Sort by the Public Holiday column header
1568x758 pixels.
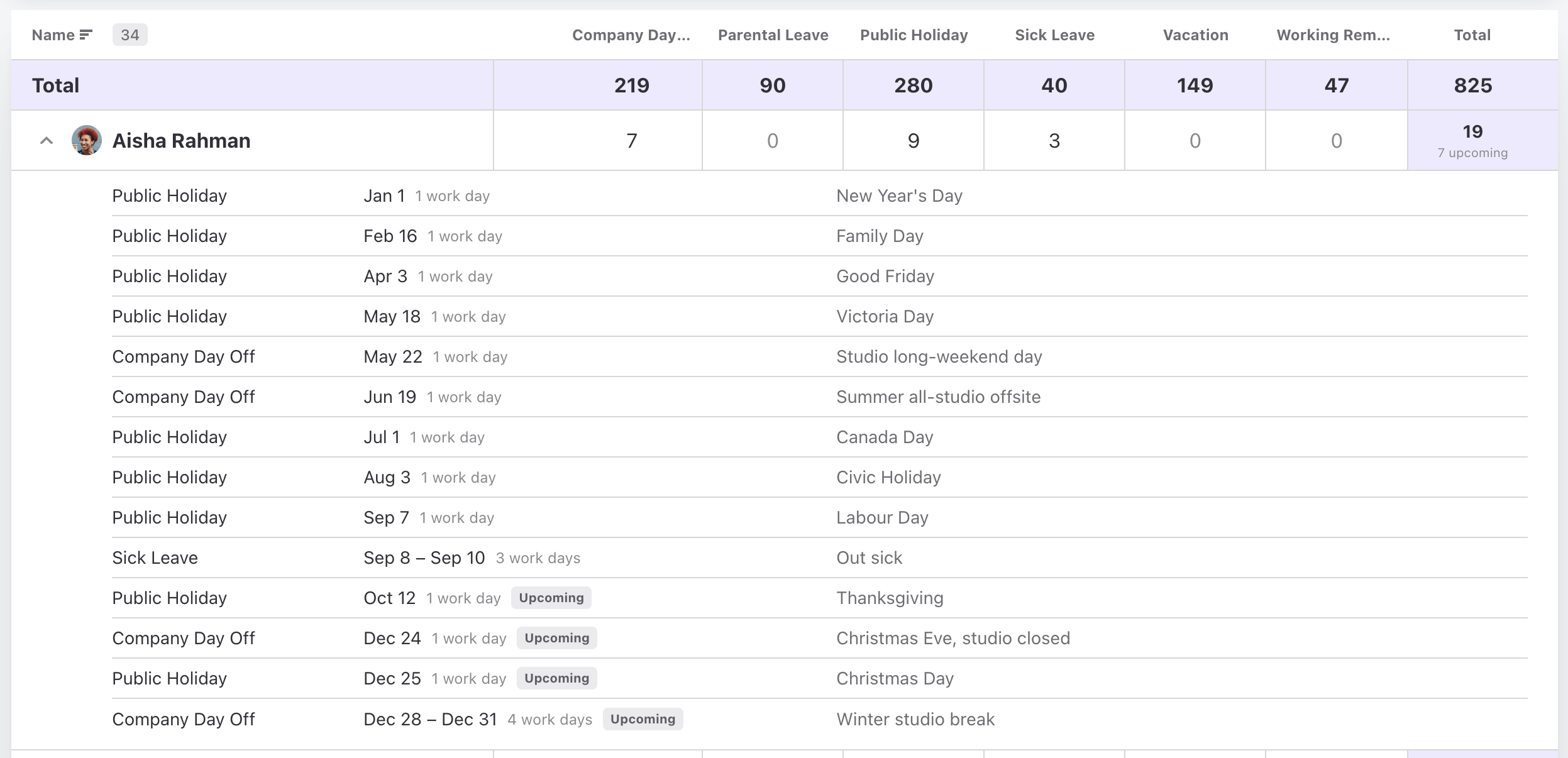coord(914,35)
